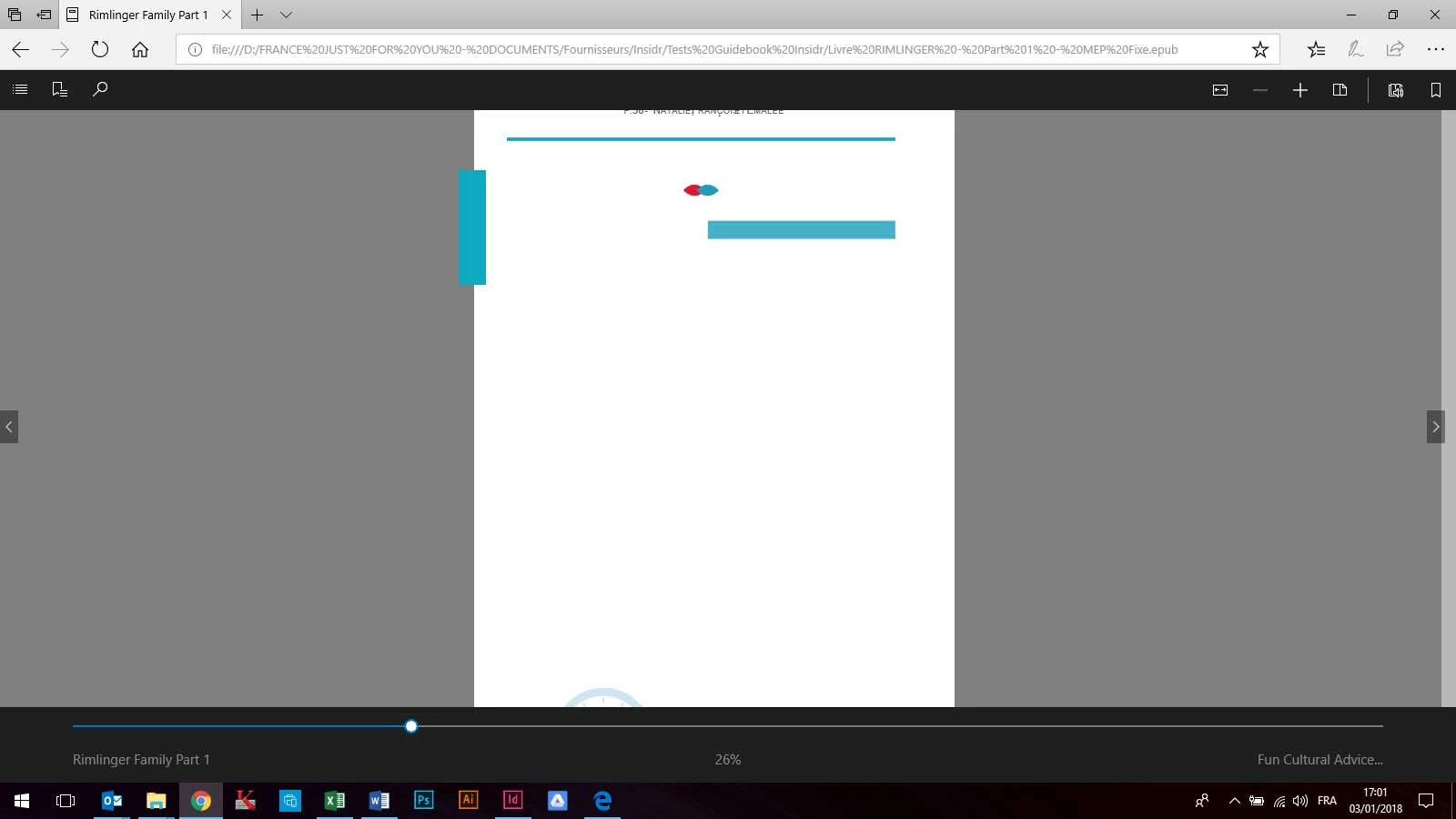Open the battery status tray icon
Image resolution: width=1456 pixels, height=819 pixels.
[x=1257, y=801]
